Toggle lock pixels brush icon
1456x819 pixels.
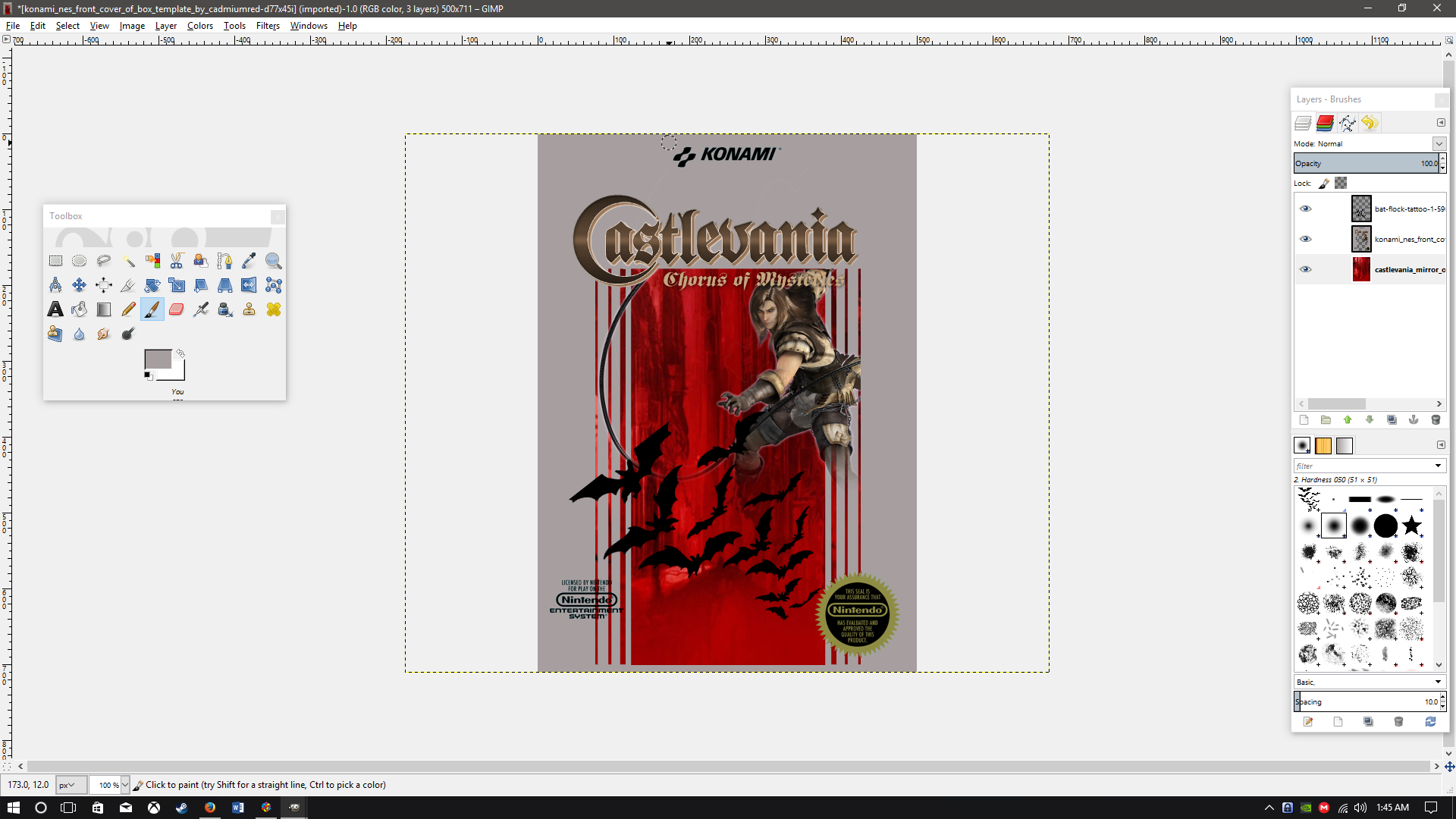[1324, 184]
